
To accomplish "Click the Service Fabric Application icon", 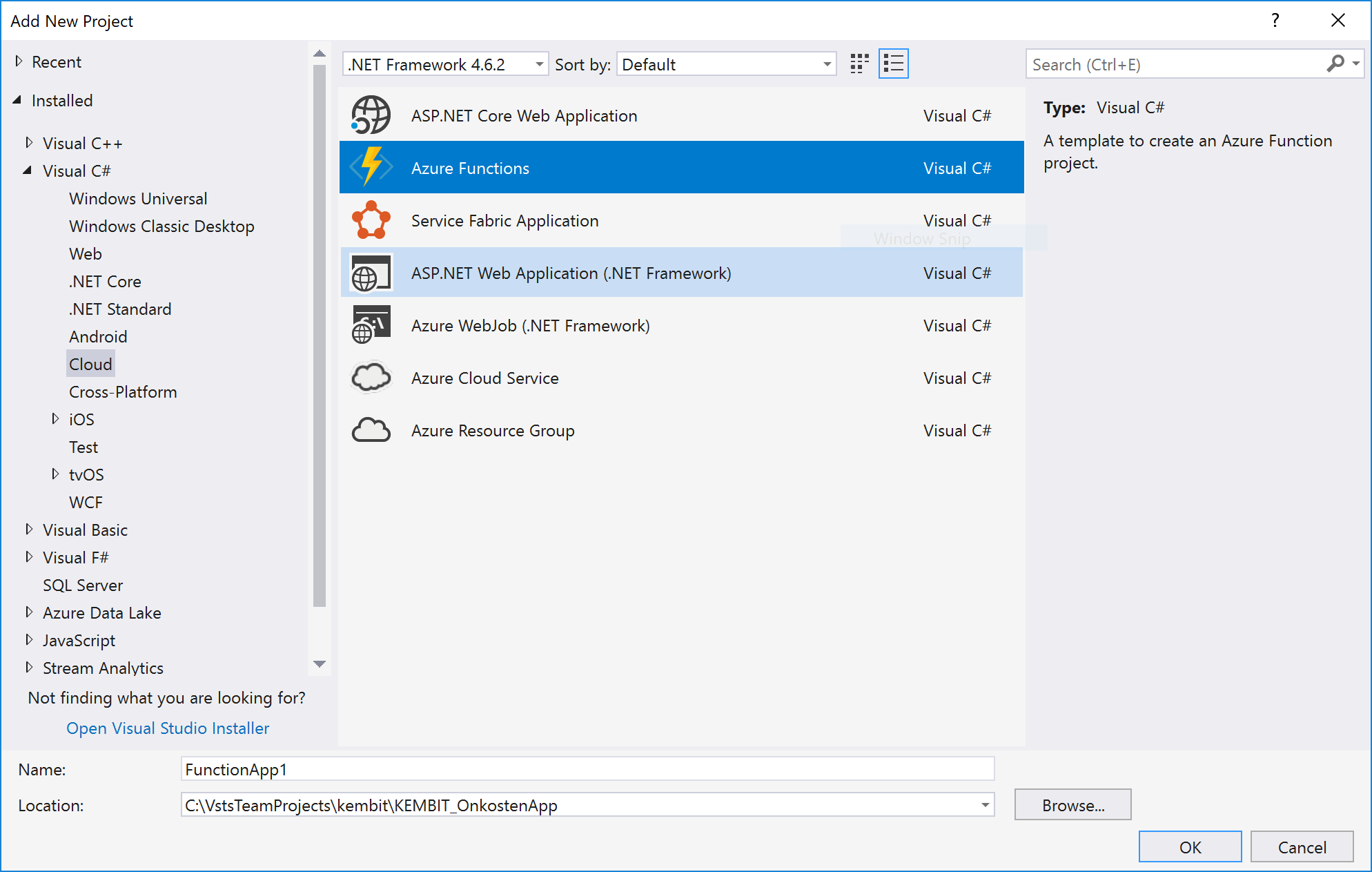I will (371, 220).
